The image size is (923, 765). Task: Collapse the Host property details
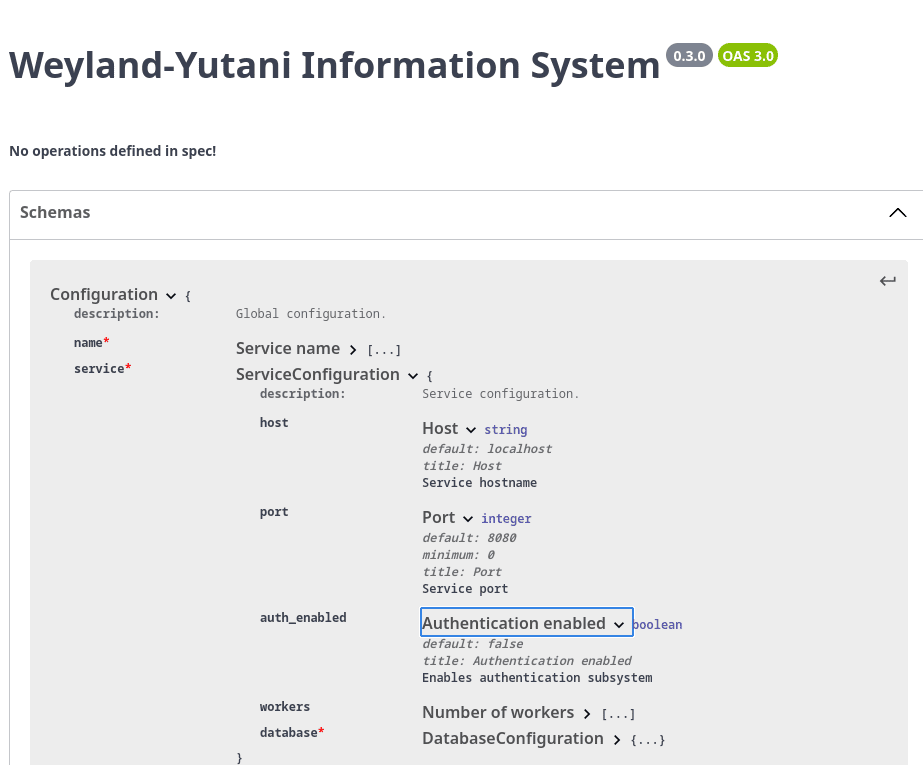coord(470,429)
